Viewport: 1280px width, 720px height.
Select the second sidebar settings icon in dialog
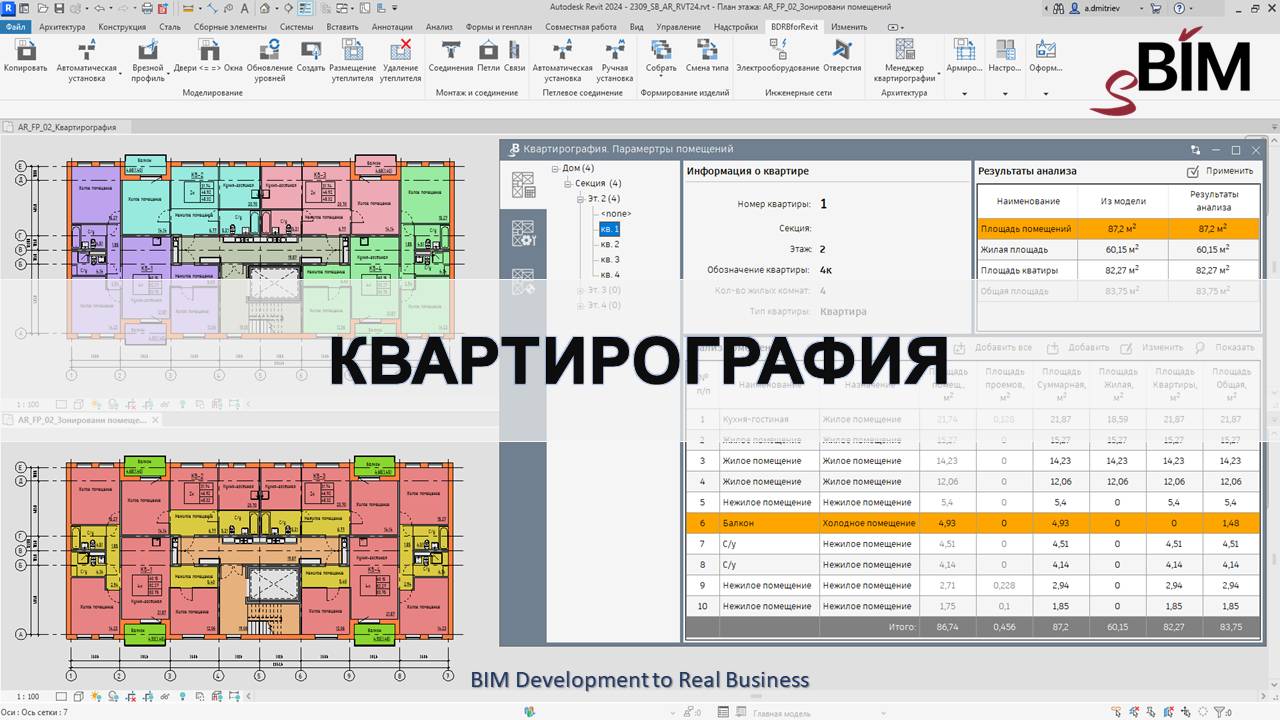click(523, 234)
